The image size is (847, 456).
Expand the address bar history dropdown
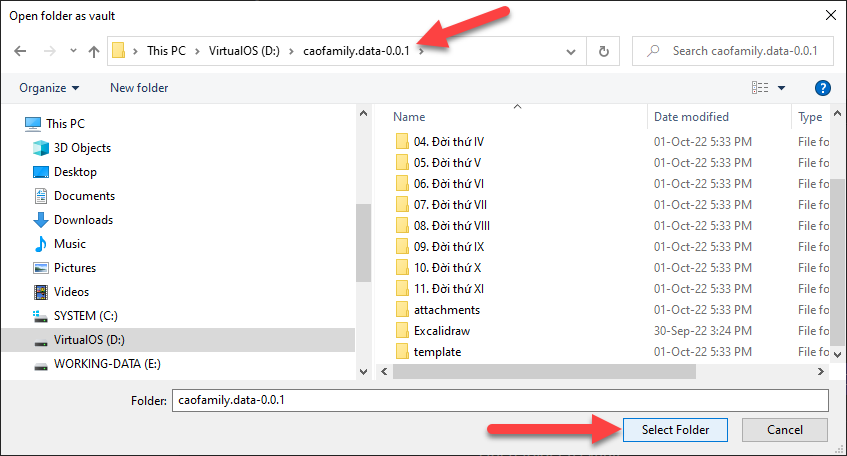[573, 51]
